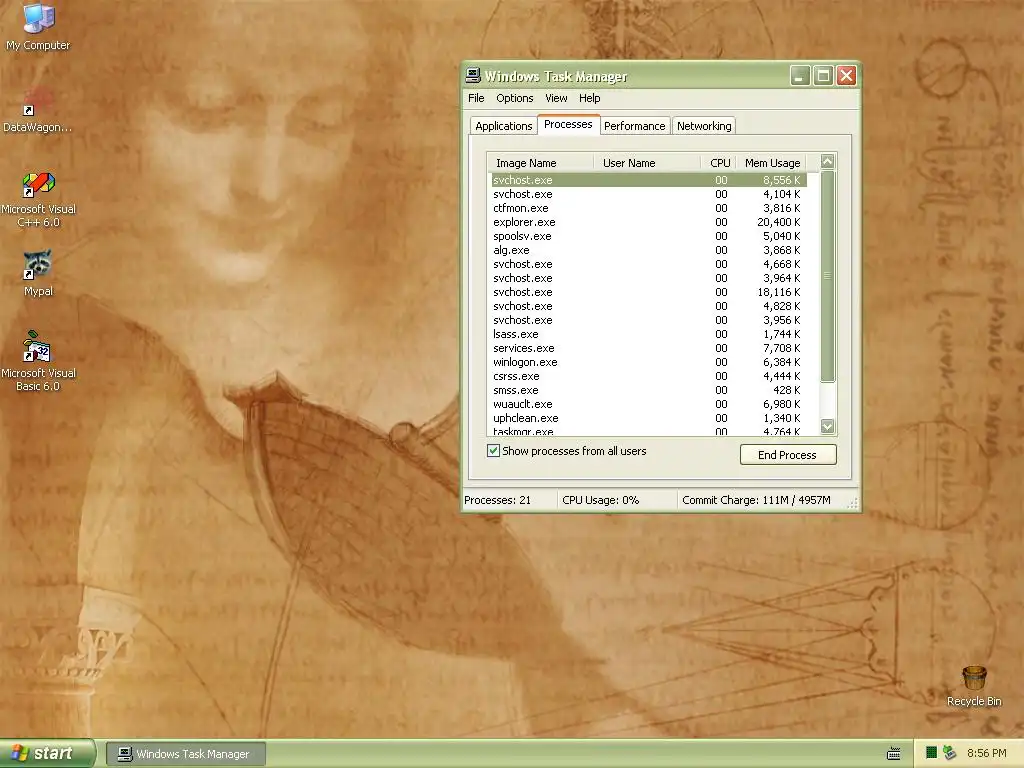Select the services.exe process
The width and height of the screenshot is (1024, 768).
pos(649,348)
